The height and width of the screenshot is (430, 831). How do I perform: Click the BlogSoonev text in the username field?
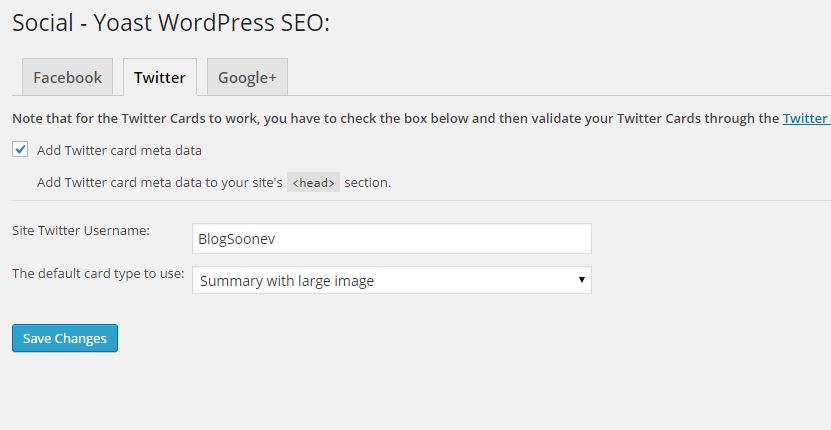tap(236, 239)
